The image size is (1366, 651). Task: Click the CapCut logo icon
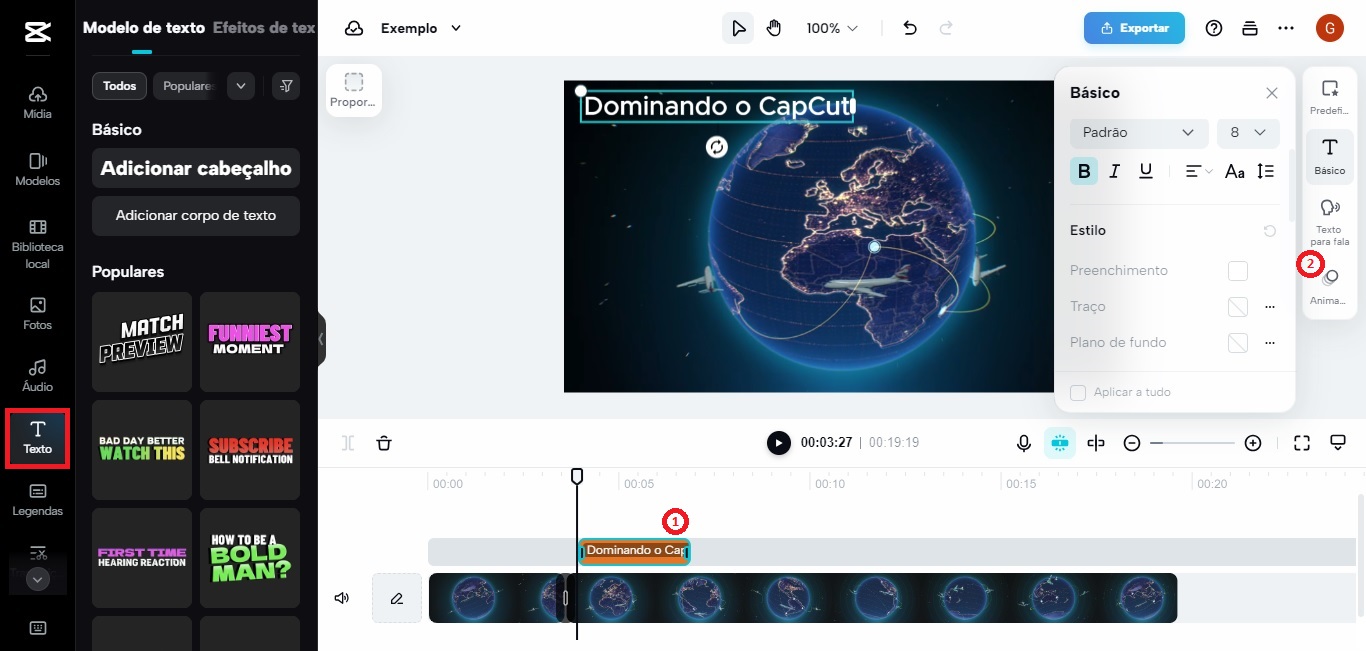[x=37, y=32]
